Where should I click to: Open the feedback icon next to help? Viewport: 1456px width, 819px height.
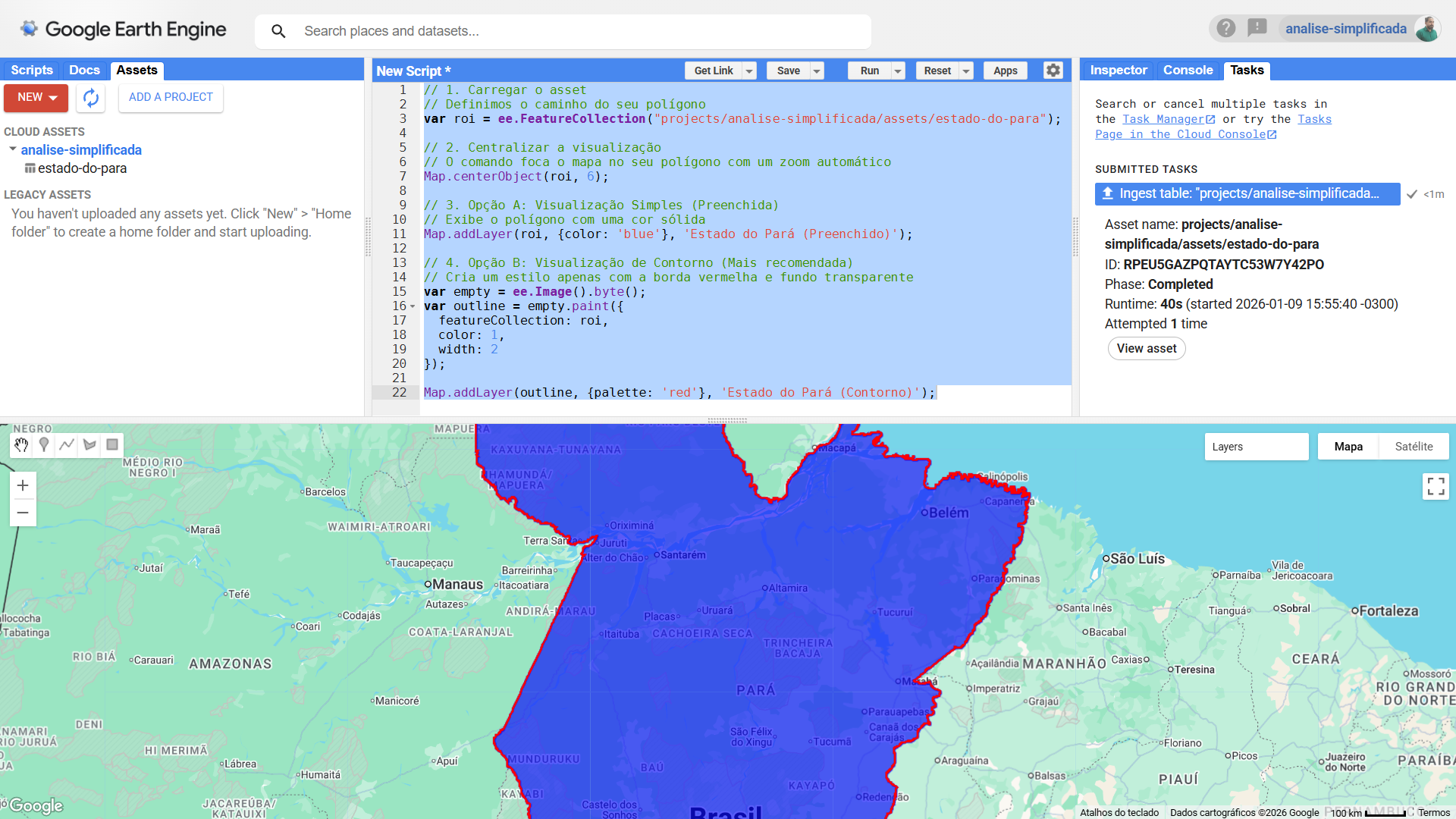click(1258, 28)
